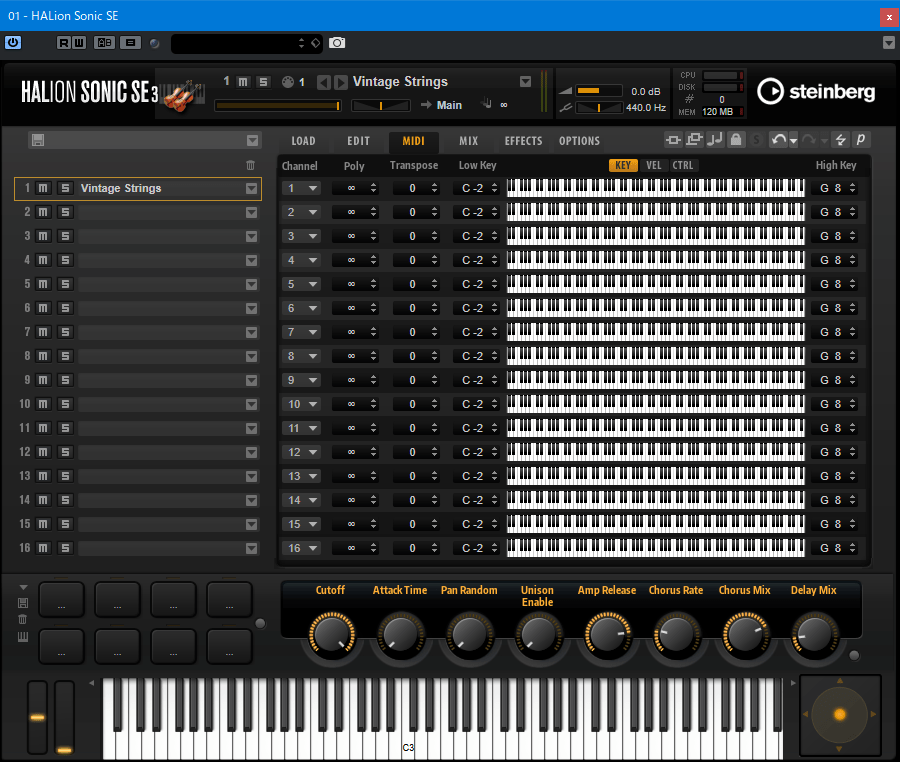This screenshot has width=900, height=762.
Task: Select the VEL range button
Action: point(654,166)
